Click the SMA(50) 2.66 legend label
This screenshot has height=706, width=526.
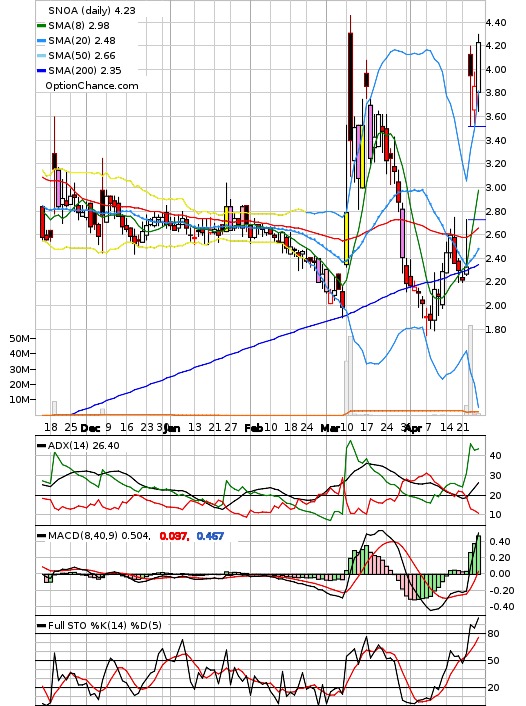(82, 55)
